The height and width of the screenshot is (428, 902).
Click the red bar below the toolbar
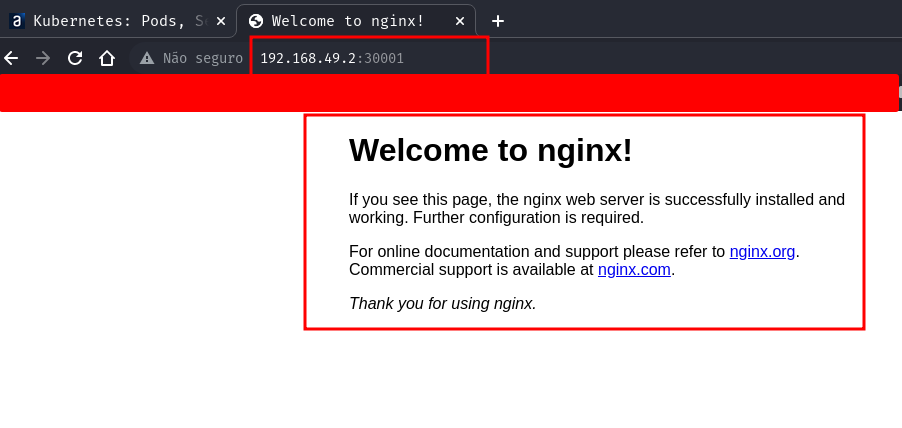450,93
